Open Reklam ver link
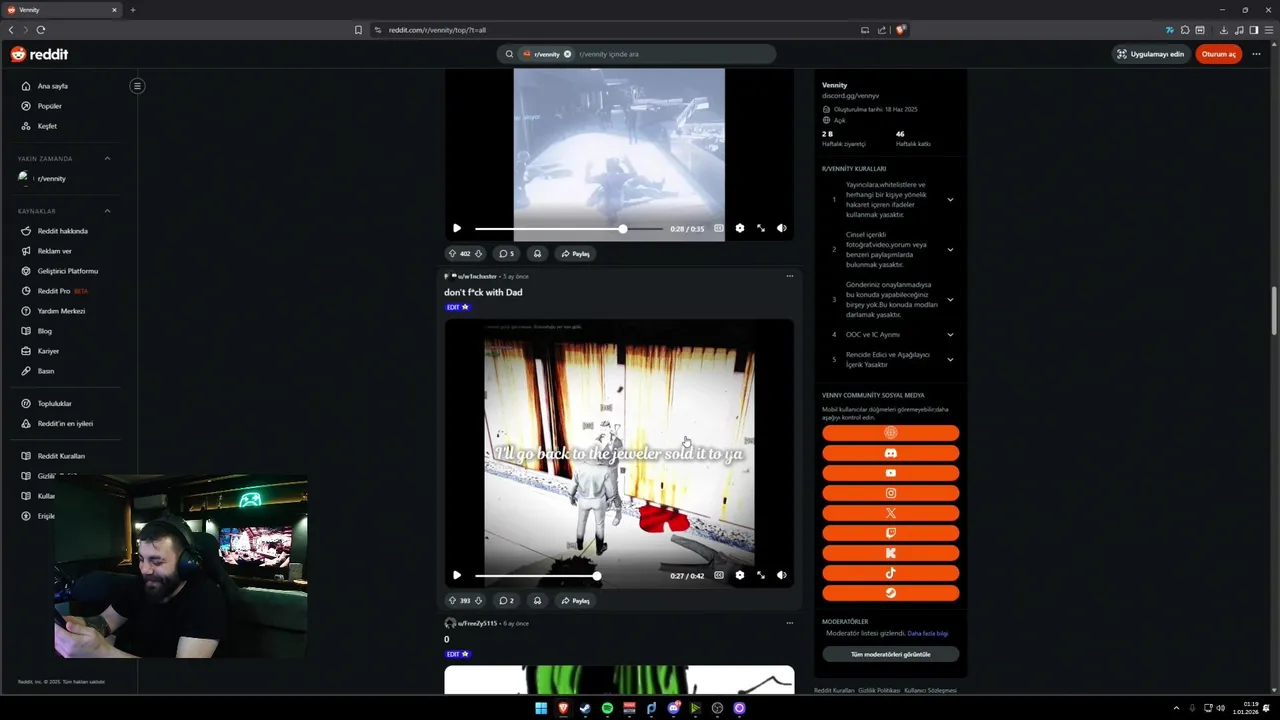The image size is (1280, 720). 54,251
